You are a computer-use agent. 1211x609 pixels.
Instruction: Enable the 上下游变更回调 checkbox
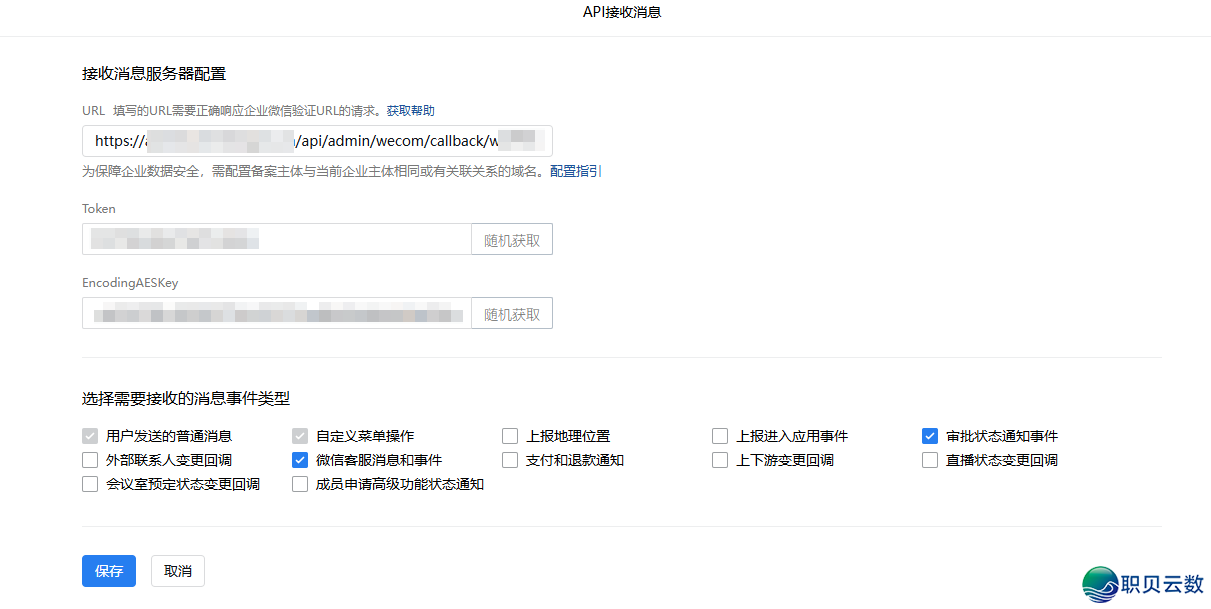point(720,459)
